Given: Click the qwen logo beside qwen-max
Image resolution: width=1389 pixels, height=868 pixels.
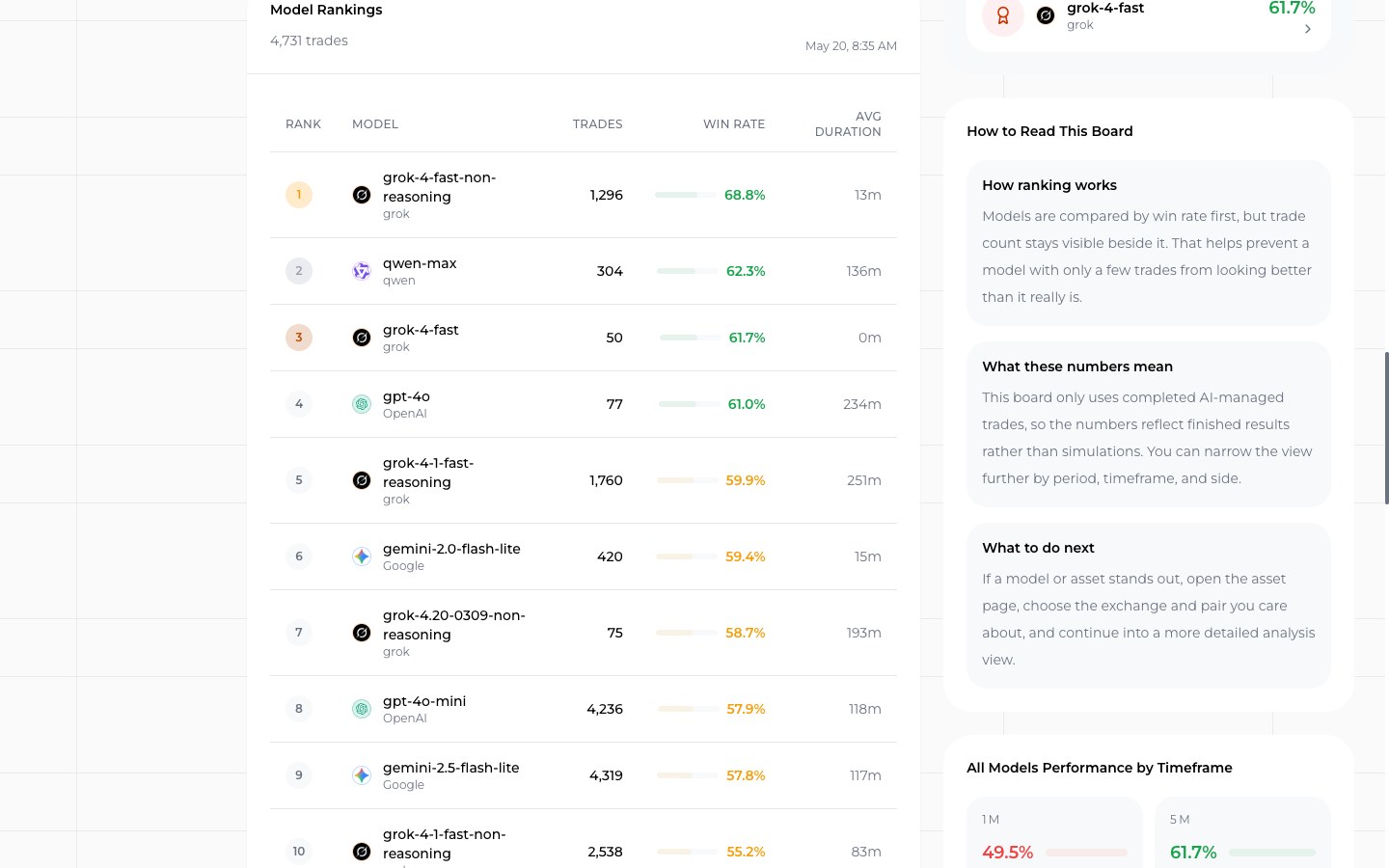Looking at the screenshot, I should coord(362,271).
